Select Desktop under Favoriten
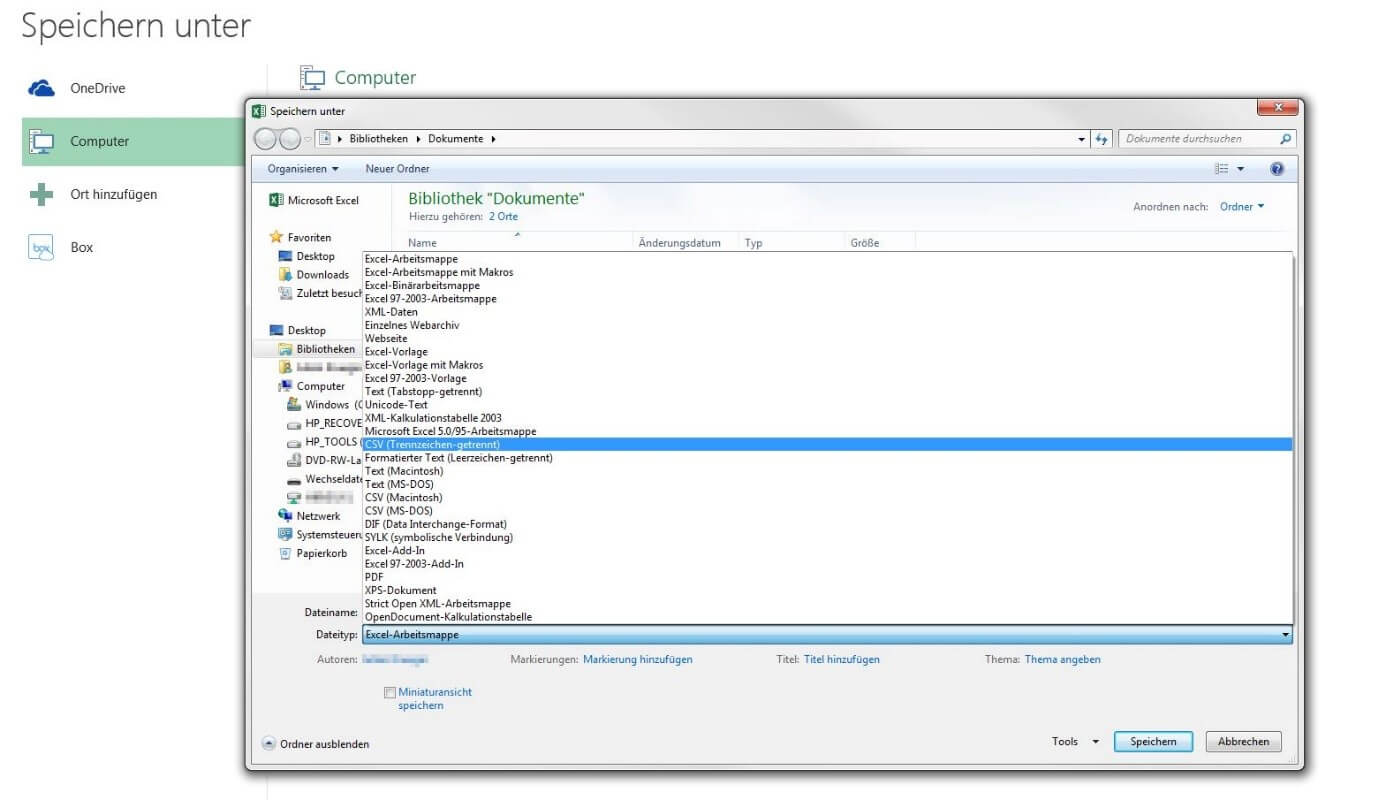 (315, 256)
